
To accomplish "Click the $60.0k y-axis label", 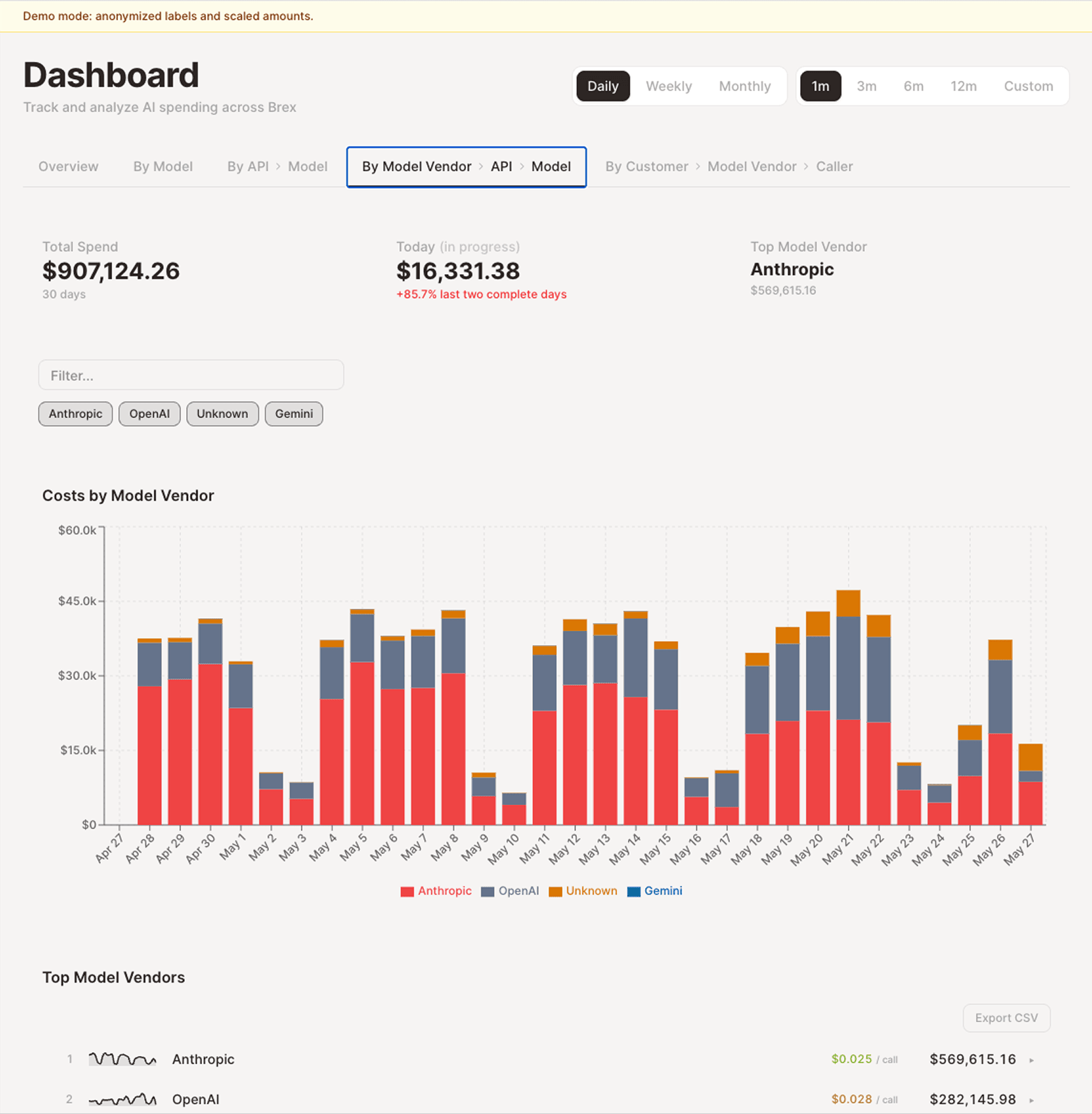I will [77, 530].
